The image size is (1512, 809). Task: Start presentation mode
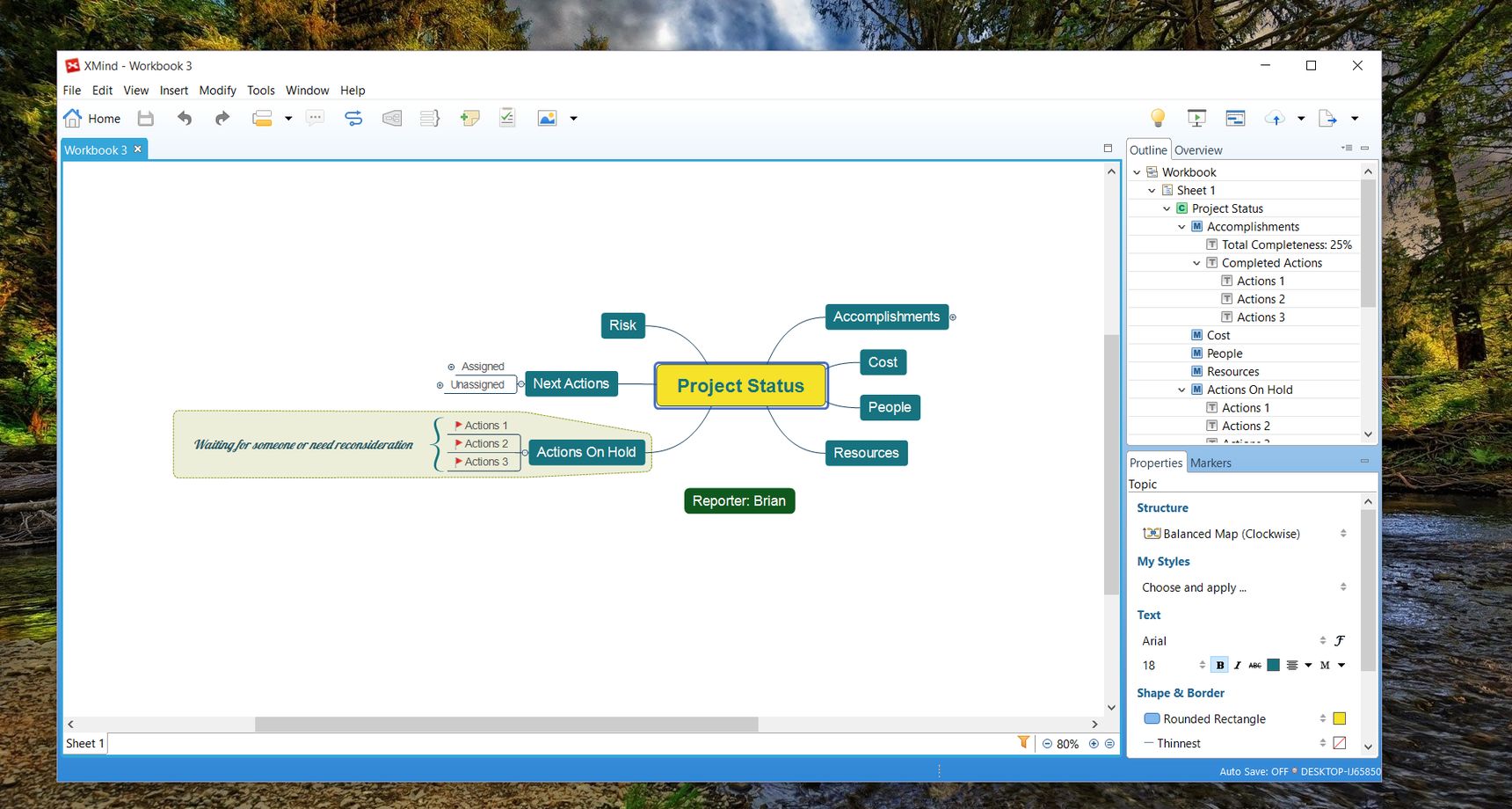[x=1196, y=118]
